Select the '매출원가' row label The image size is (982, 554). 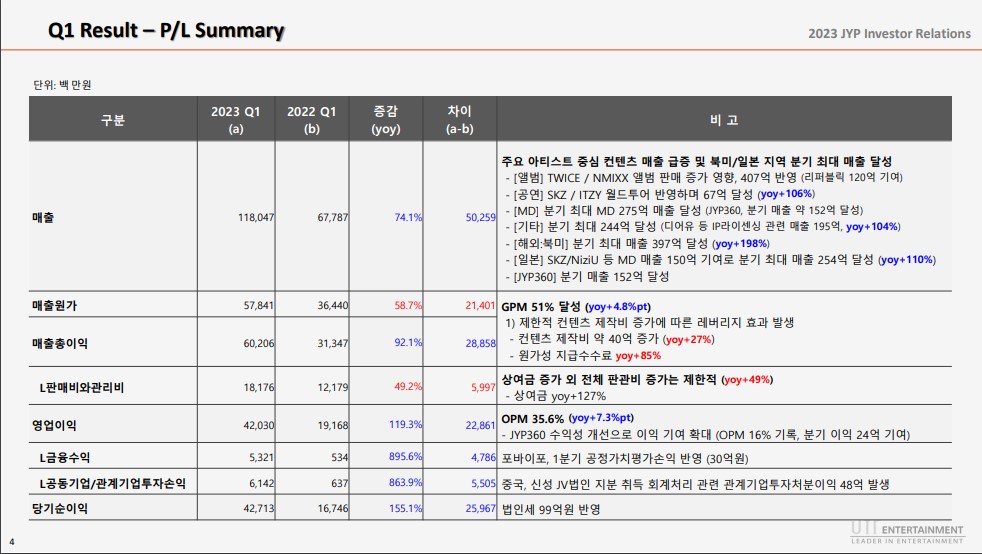coord(54,305)
